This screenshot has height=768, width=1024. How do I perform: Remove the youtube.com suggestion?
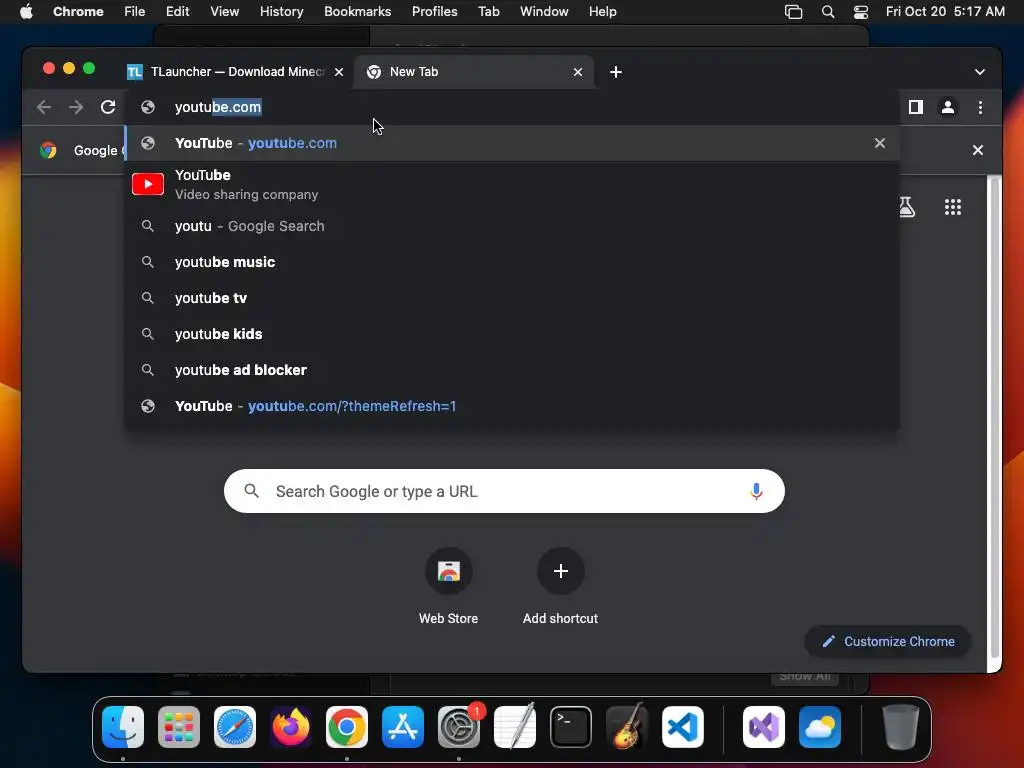880,143
